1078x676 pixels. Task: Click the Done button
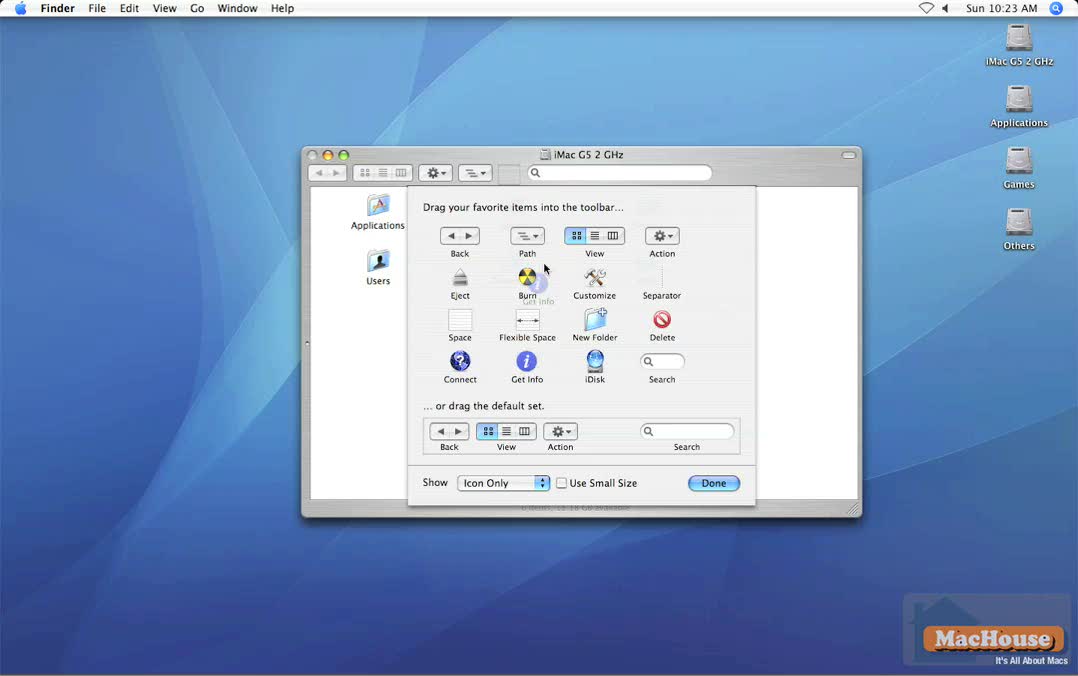[x=714, y=483]
